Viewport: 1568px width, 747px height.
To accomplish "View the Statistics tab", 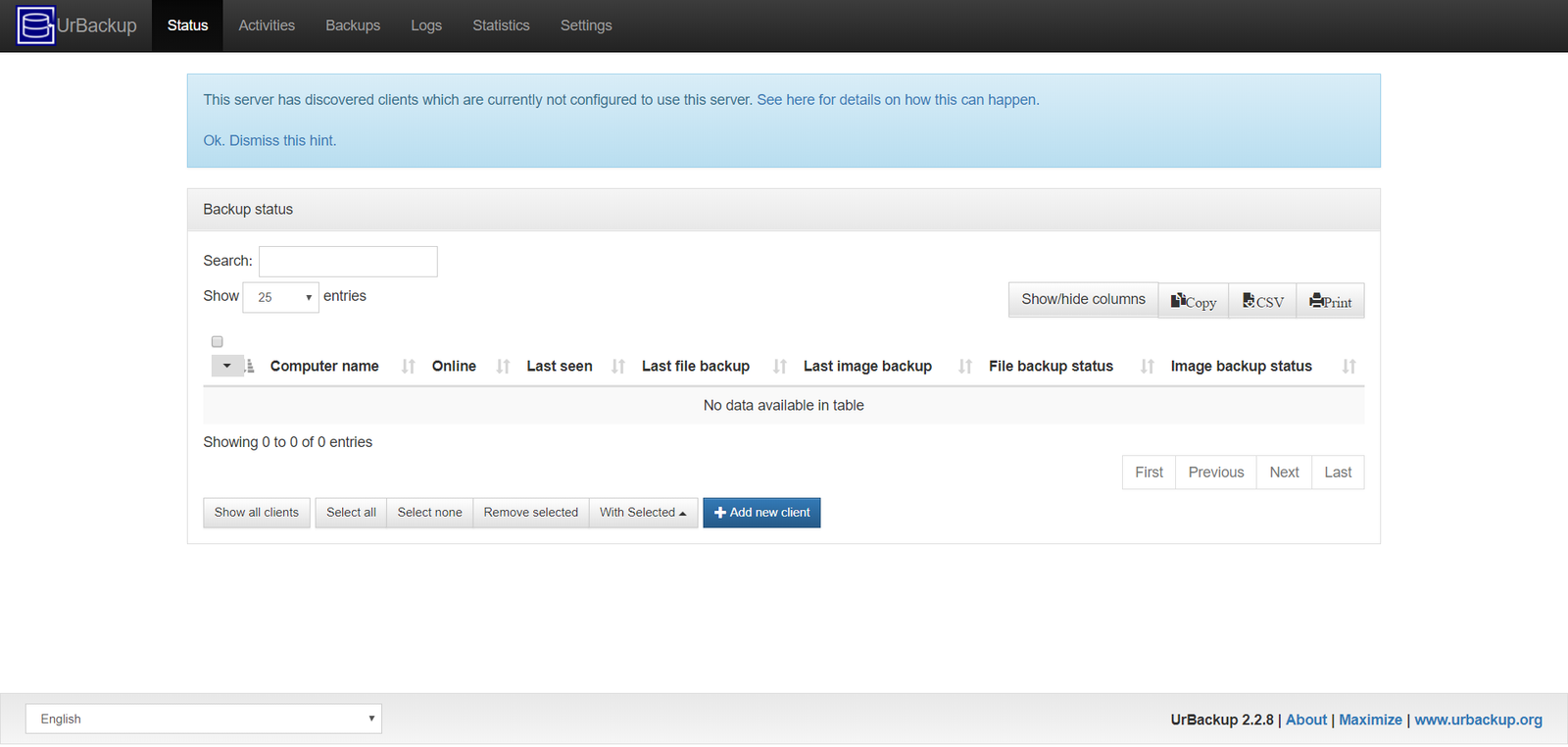I will tap(501, 25).
